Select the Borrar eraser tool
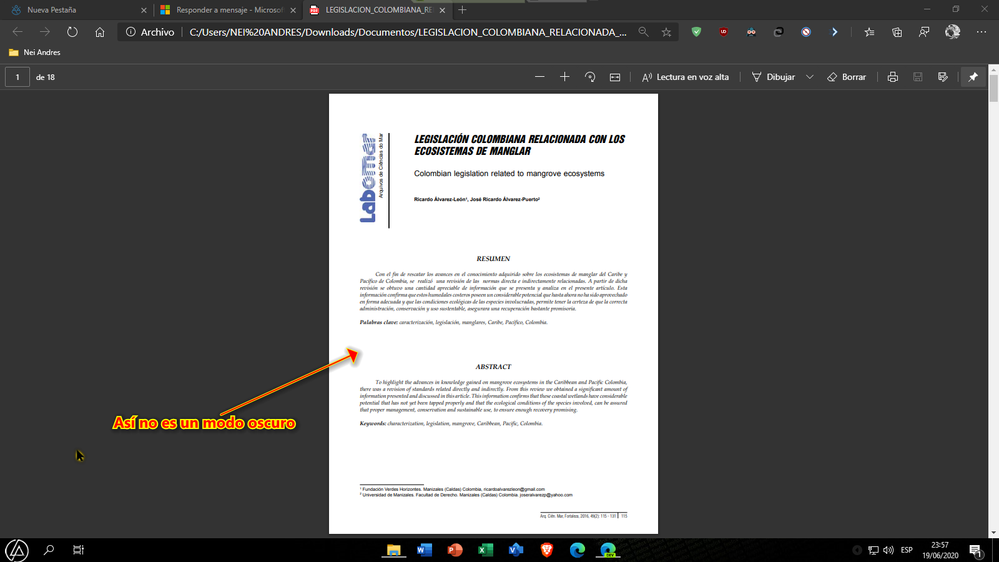 (x=847, y=77)
